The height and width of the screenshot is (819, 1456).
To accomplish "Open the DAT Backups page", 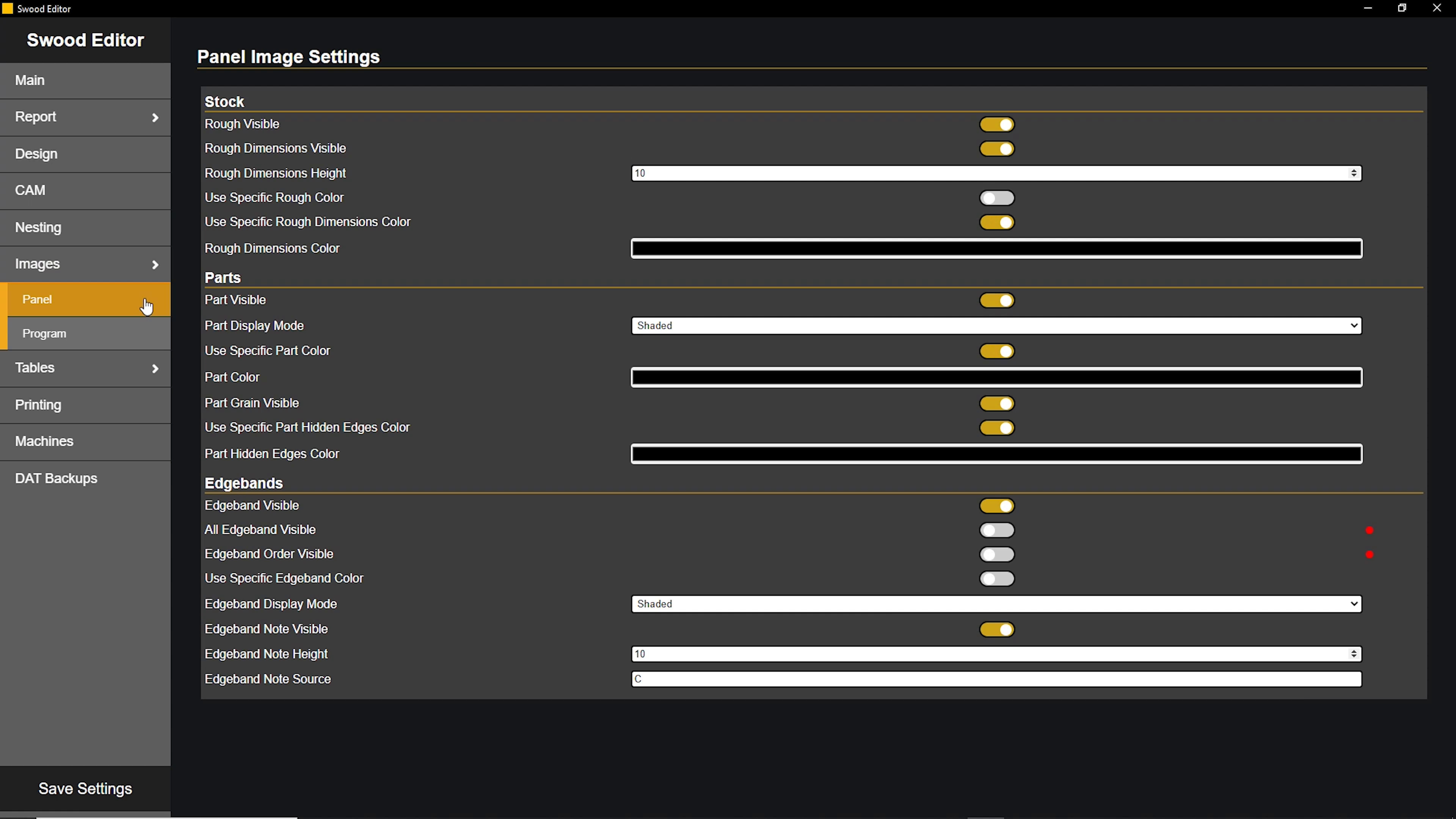I will [x=85, y=478].
